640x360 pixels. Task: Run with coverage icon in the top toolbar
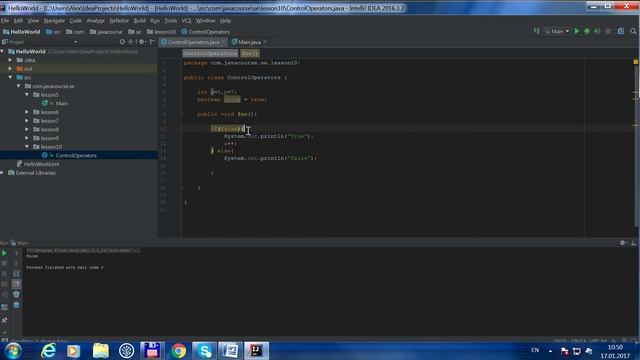point(597,31)
